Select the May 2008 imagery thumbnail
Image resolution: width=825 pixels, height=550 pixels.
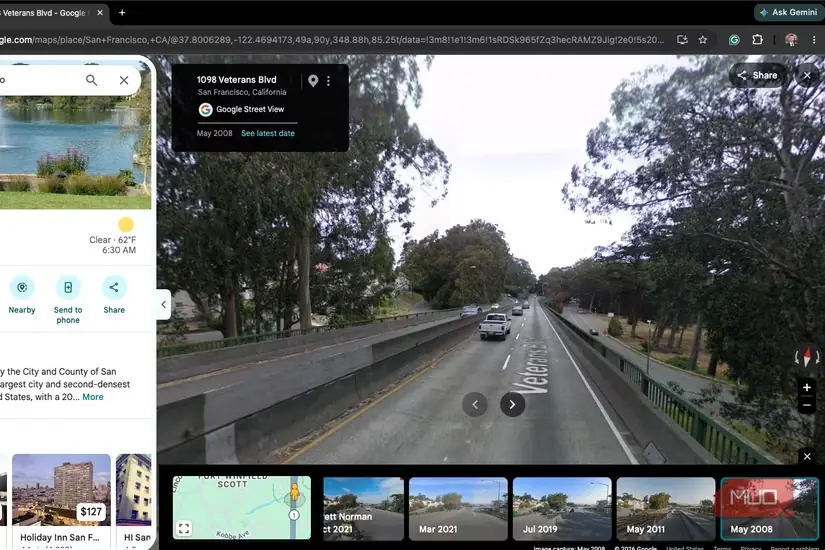[x=769, y=508]
